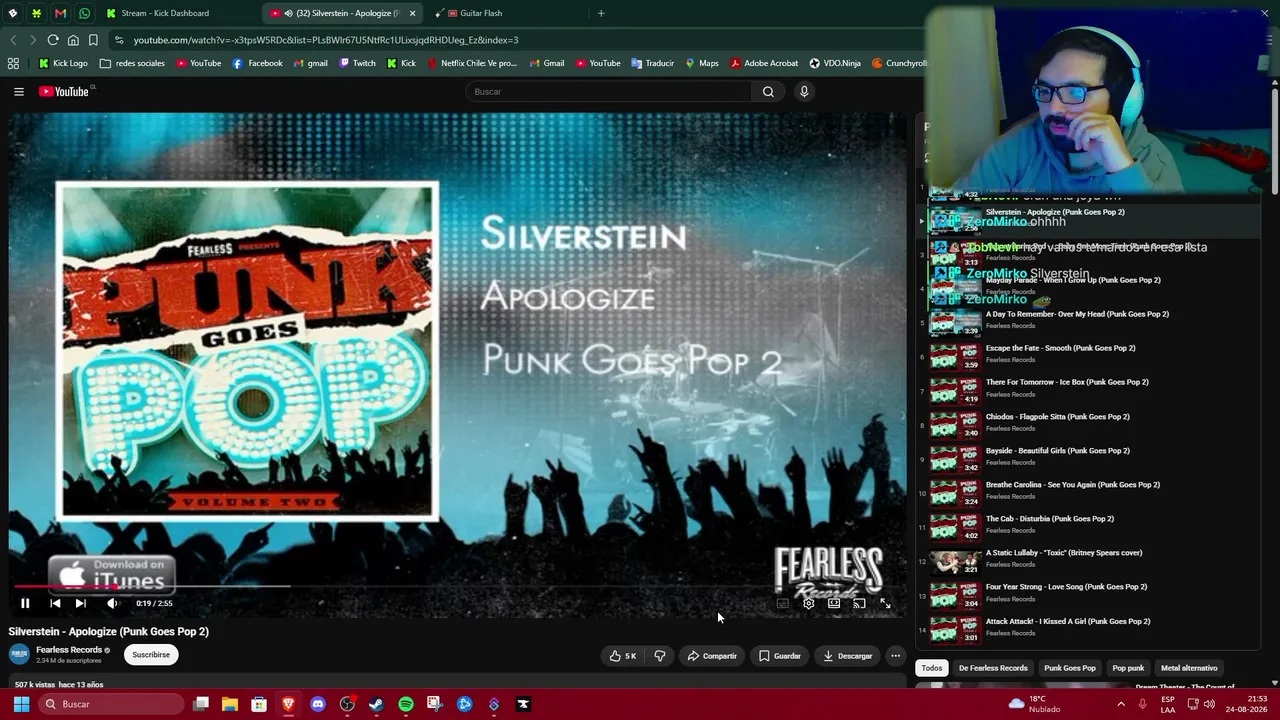
Task: Select the Punk Goes Pop chip
Action: pos(1070,668)
